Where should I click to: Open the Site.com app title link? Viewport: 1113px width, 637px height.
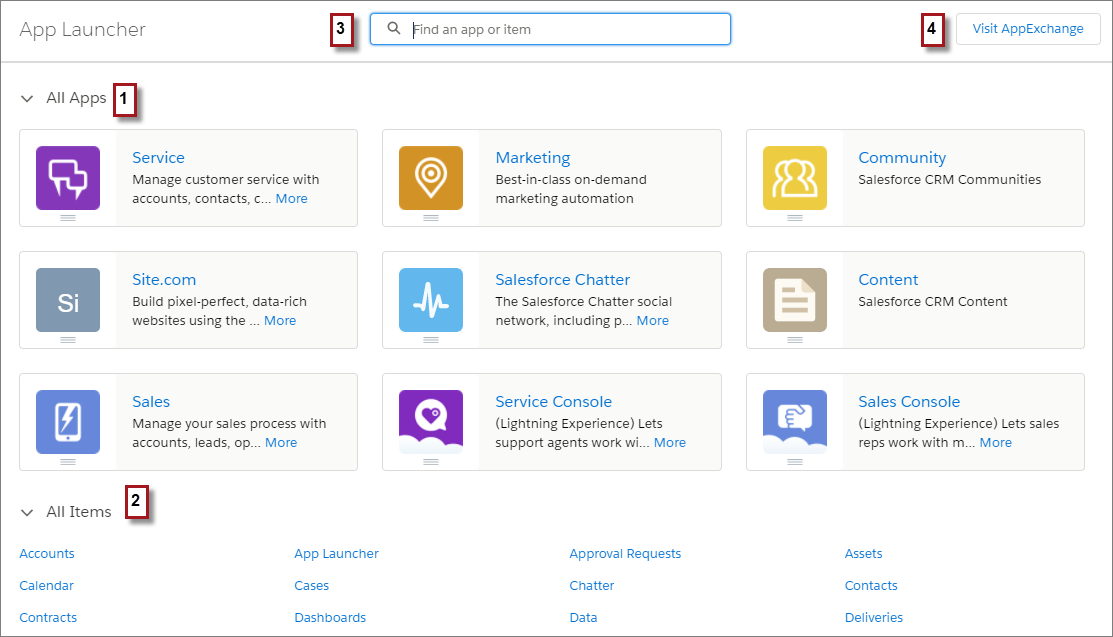pyautogui.click(x=164, y=280)
